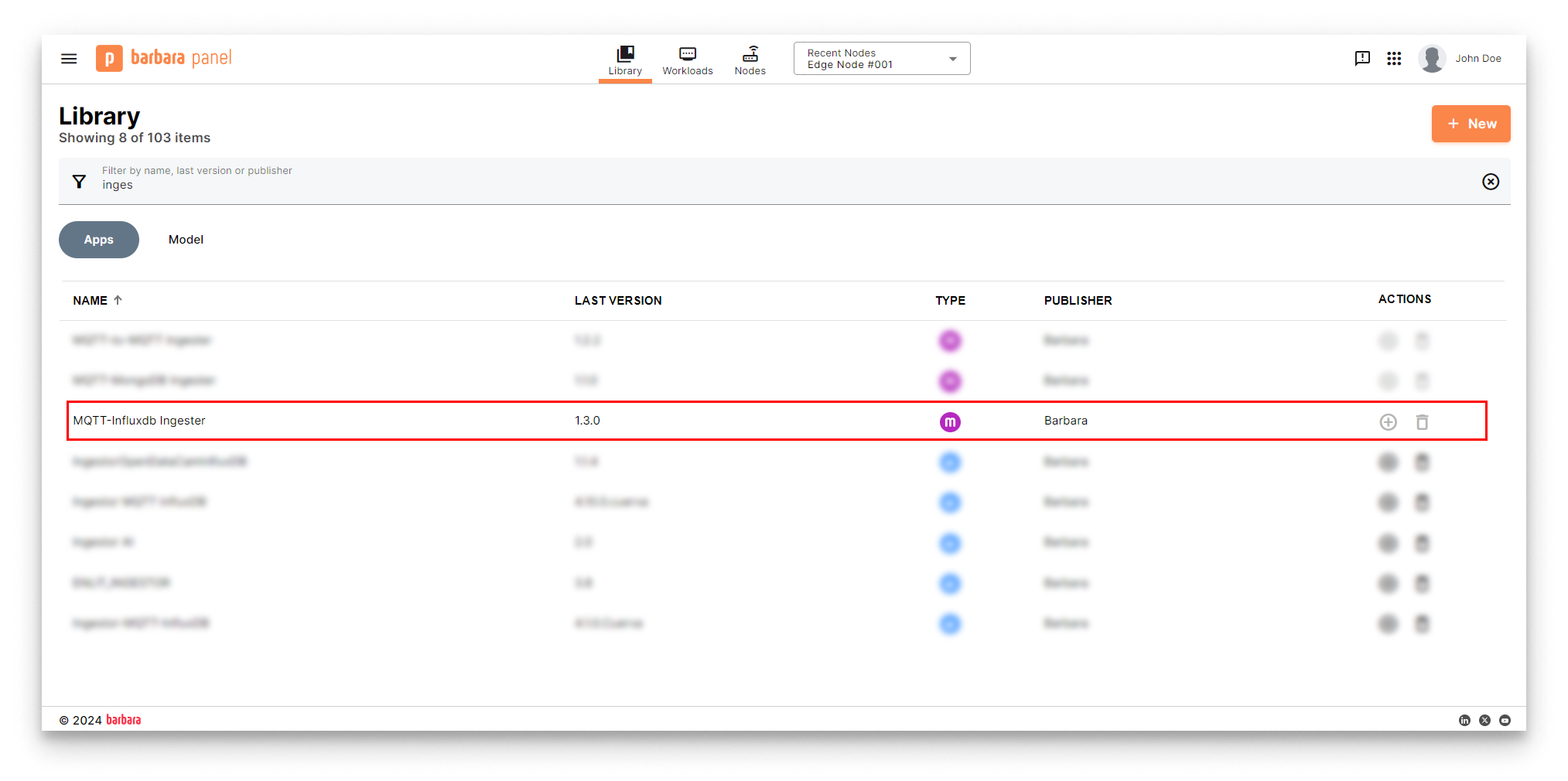Click the filter funnel icon
1568x781 pixels.
pyautogui.click(x=80, y=181)
